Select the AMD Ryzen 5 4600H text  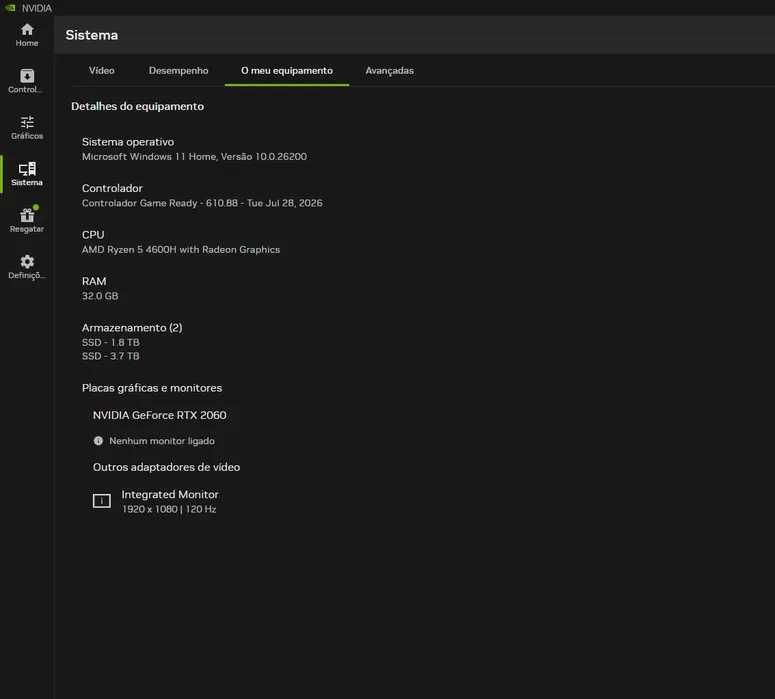[181, 250]
